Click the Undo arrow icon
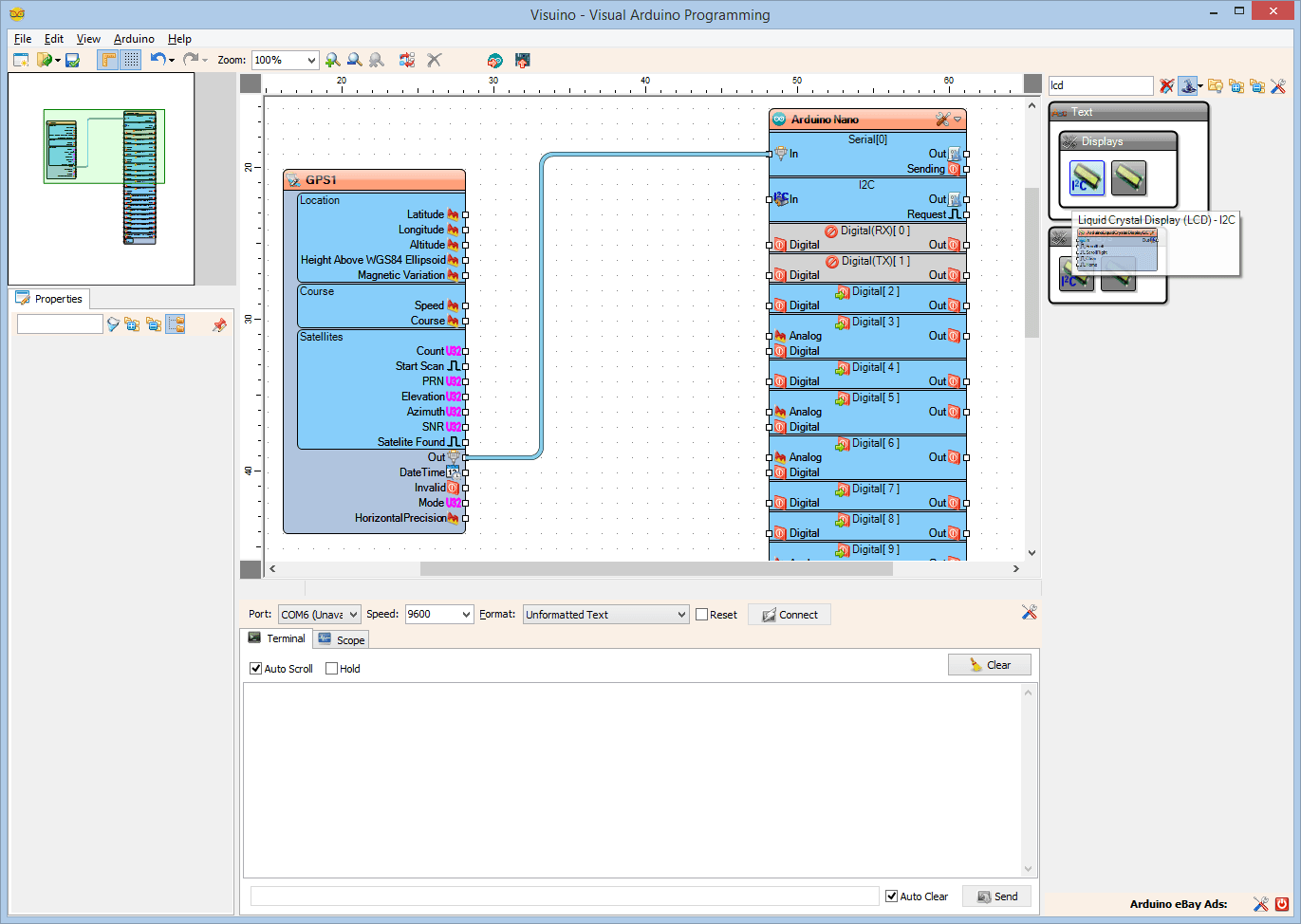The width and height of the screenshot is (1301, 924). (x=158, y=59)
